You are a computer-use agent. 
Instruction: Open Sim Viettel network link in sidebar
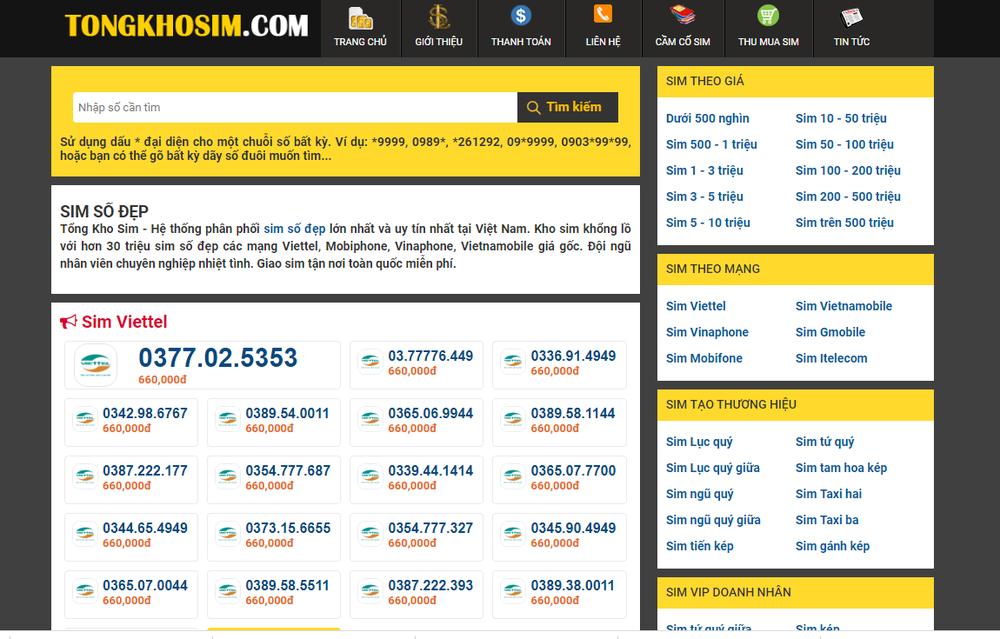(696, 306)
